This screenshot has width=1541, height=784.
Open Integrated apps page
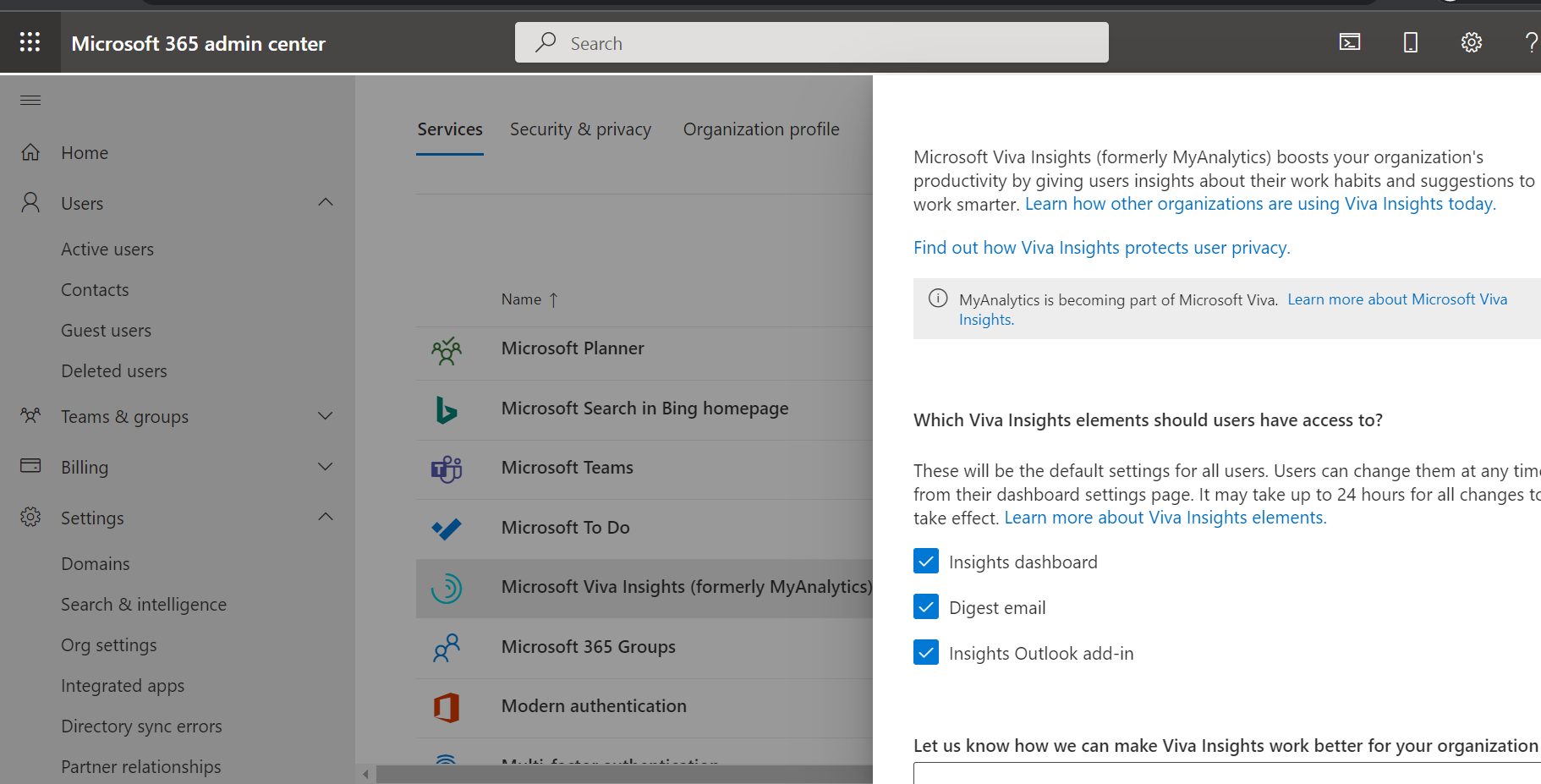pyautogui.click(x=123, y=686)
